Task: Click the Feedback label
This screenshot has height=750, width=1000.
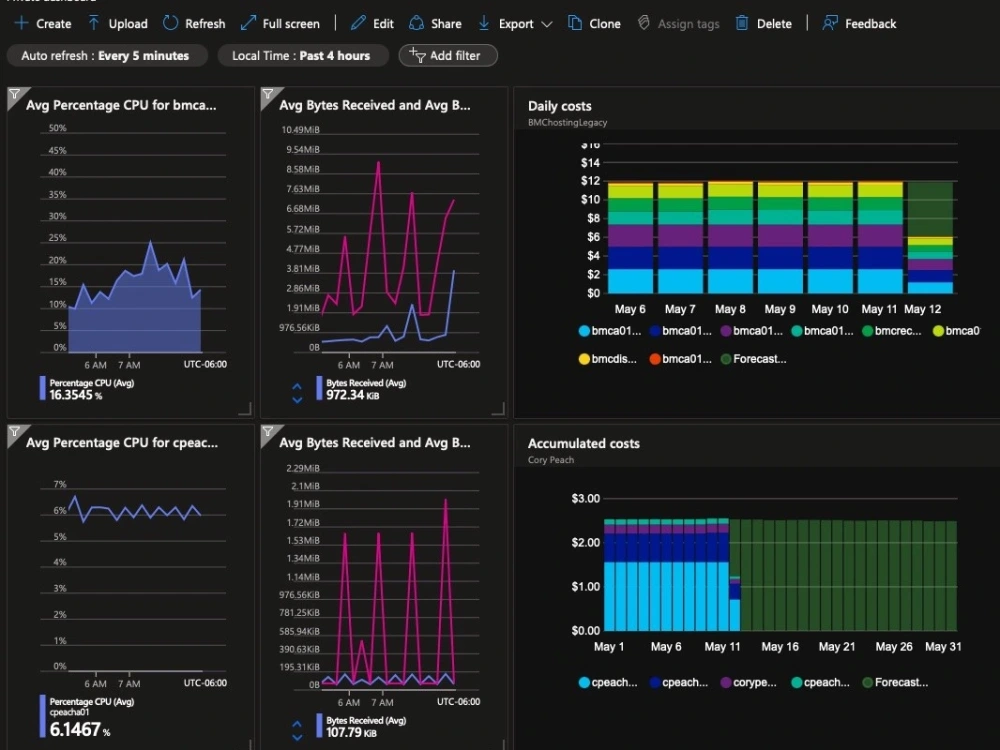Action: [871, 24]
